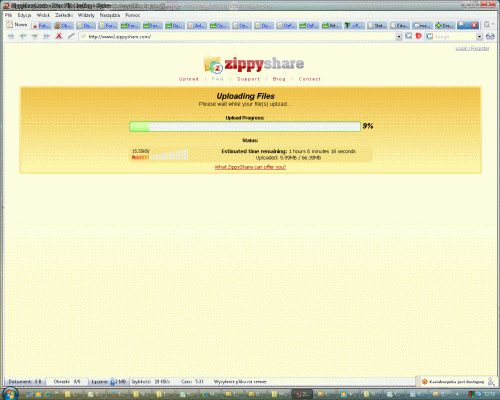Expand the address bar dropdown arrow
This screenshot has width=500, height=400.
coord(399,37)
